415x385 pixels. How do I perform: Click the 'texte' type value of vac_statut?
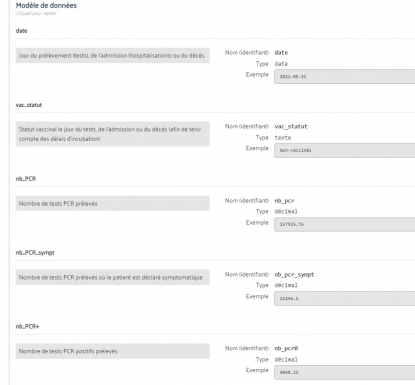(283, 137)
